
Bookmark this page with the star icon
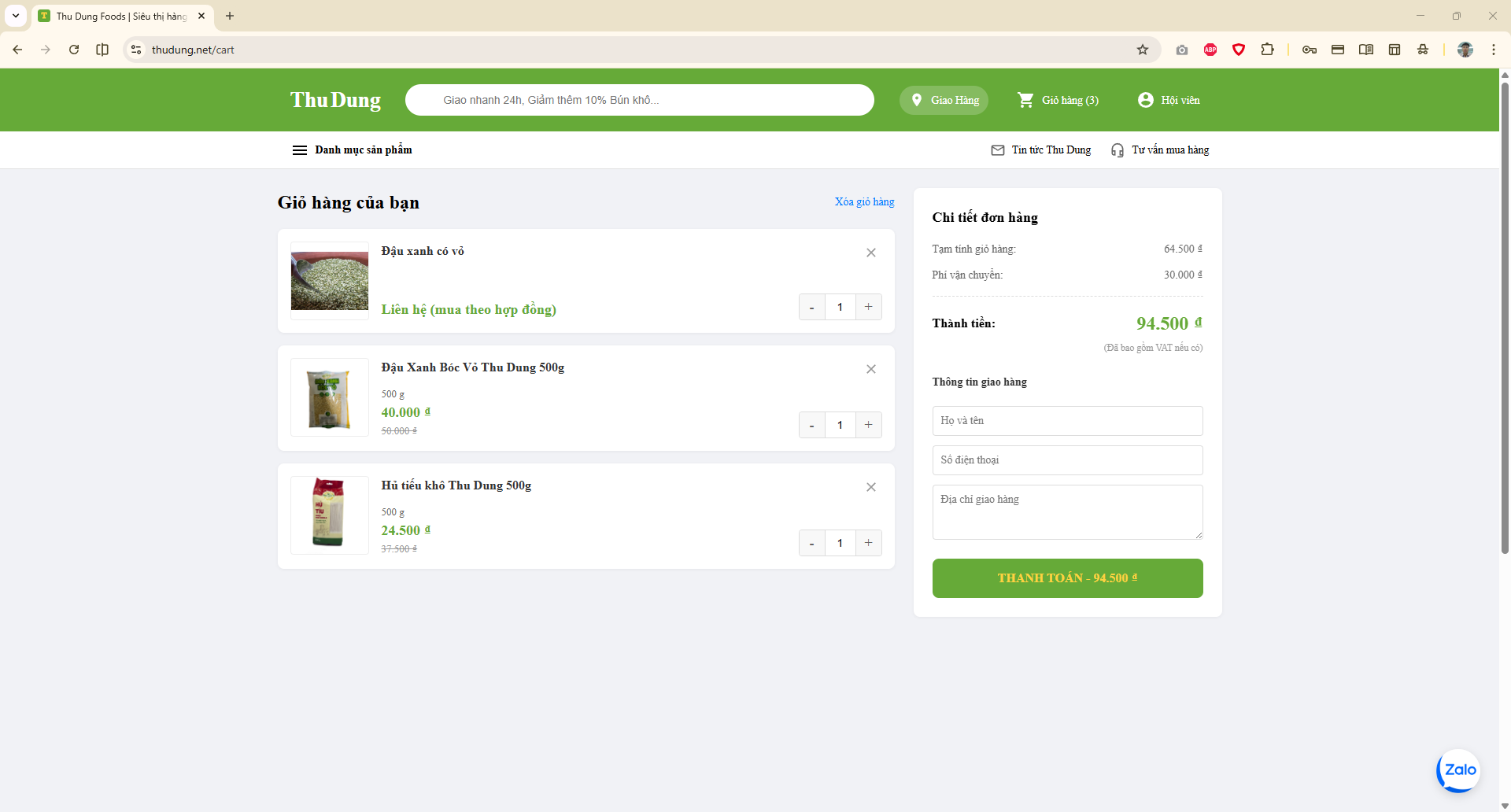1143,50
